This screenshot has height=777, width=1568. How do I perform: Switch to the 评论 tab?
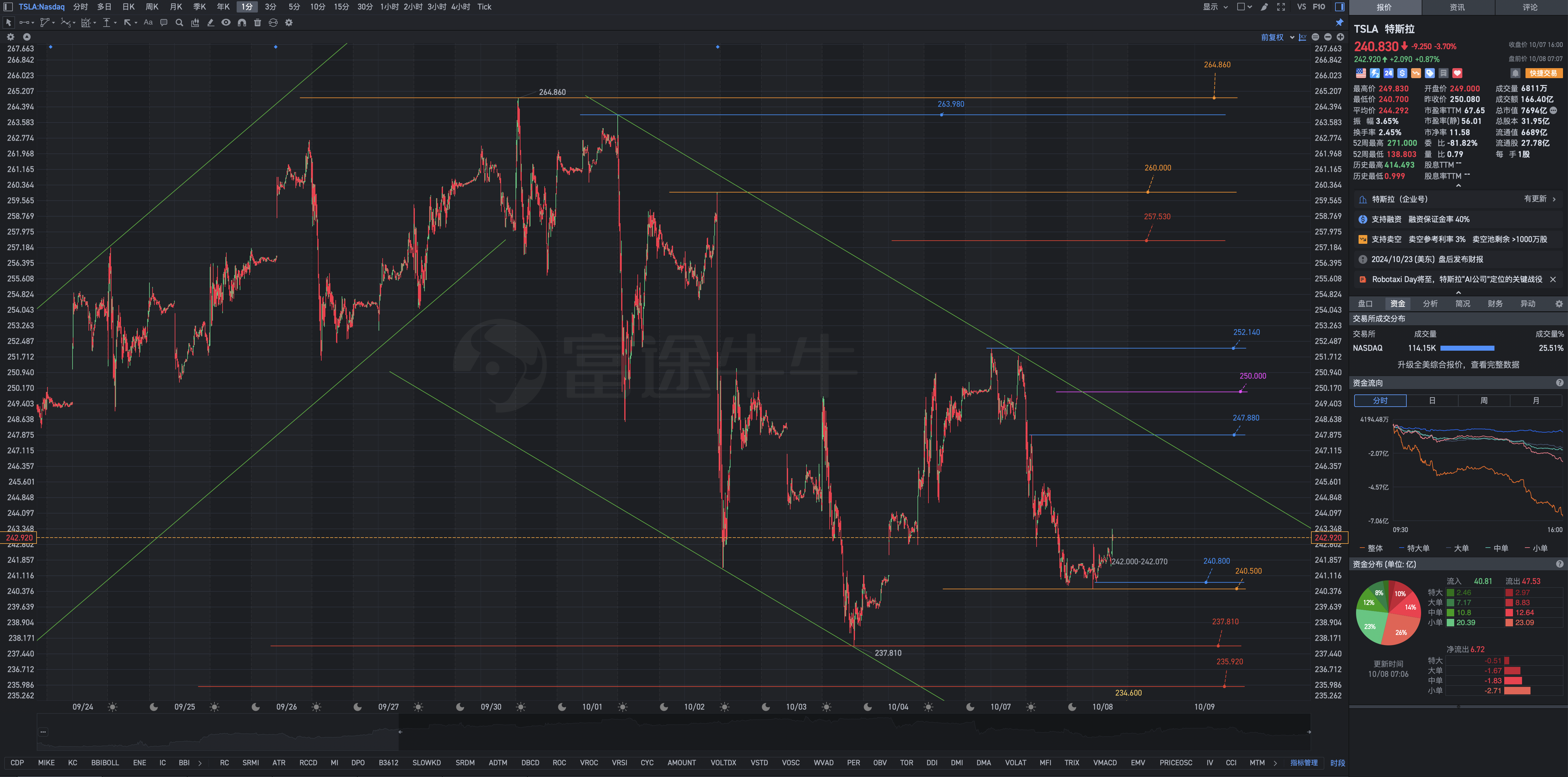pyautogui.click(x=1530, y=7)
